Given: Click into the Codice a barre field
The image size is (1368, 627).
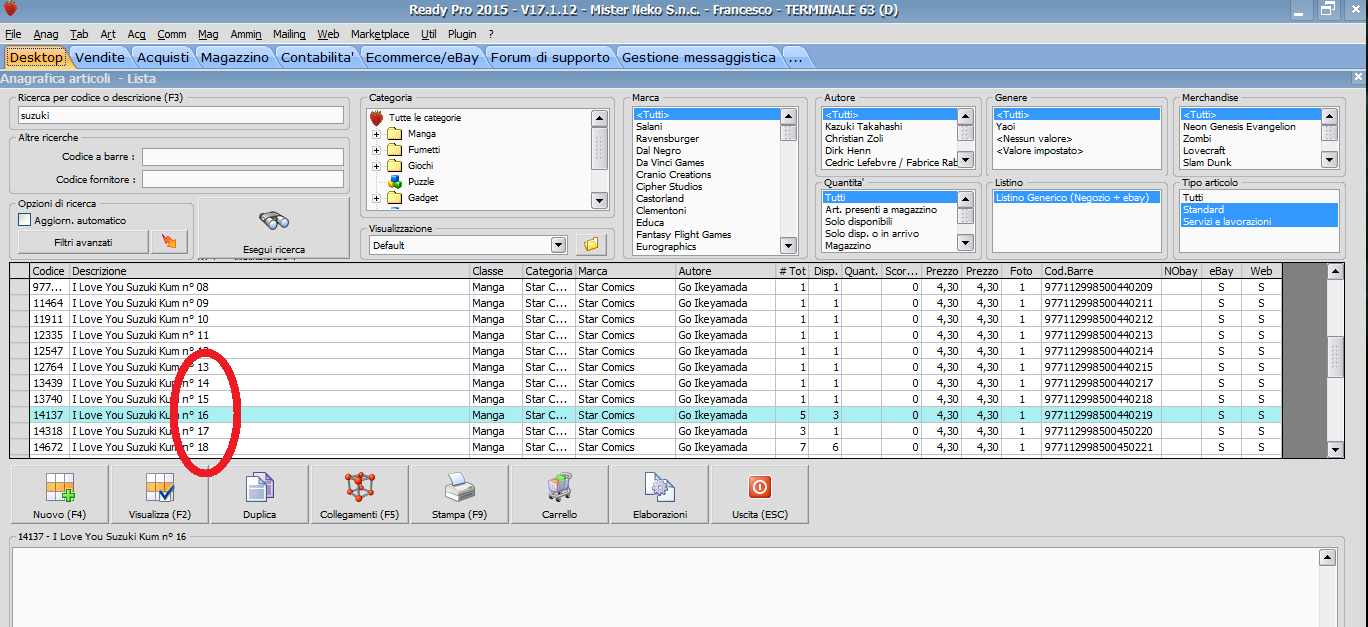Looking at the screenshot, I should [243, 157].
